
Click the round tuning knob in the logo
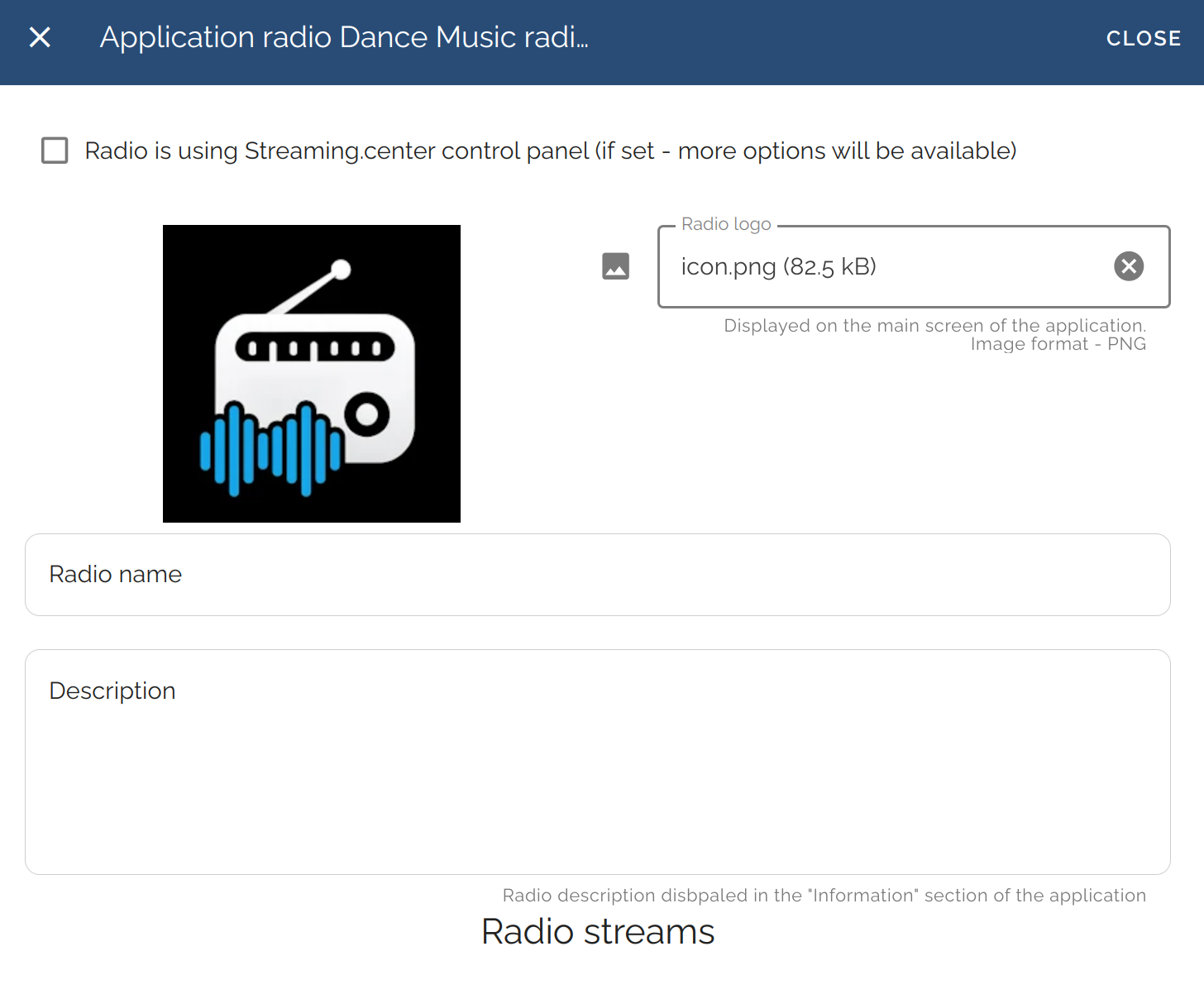point(367,413)
